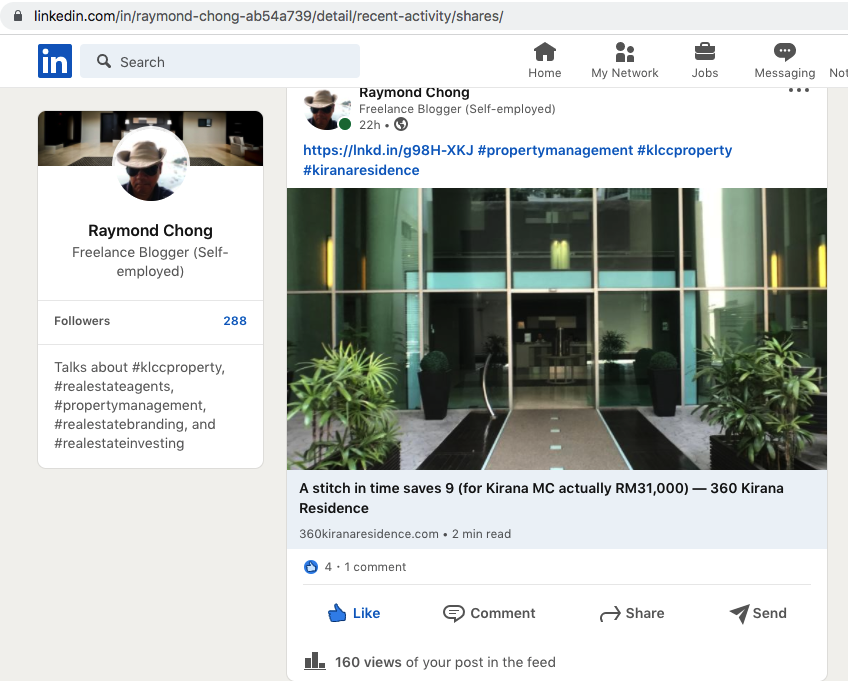Open the My Network tab
Viewport: 848px width, 681px height.
coord(625,61)
